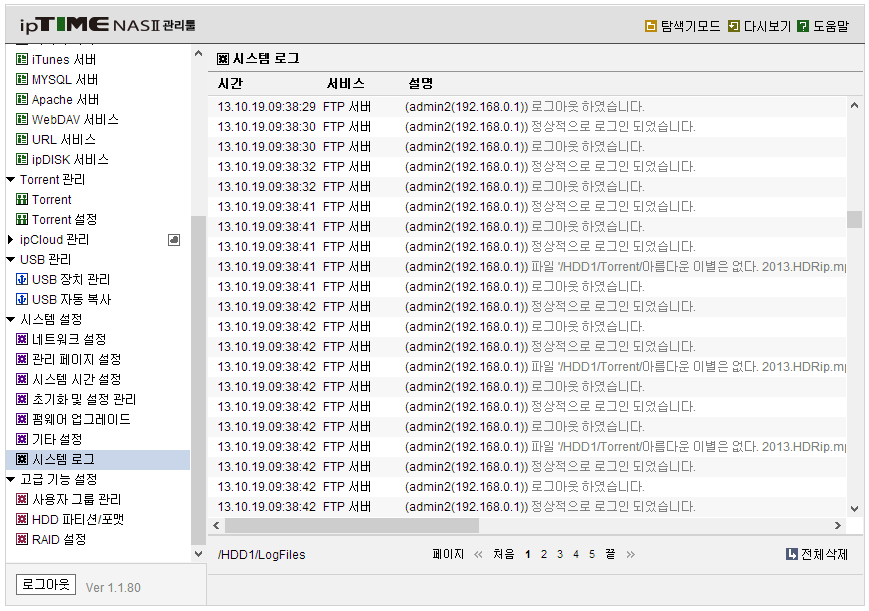Click the Torrent 설정 icon

pos(22,219)
